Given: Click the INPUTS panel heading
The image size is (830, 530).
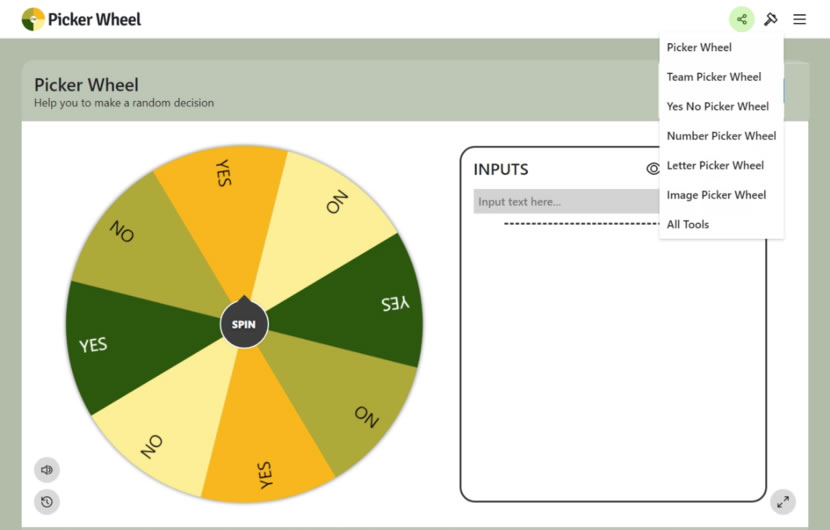Looking at the screenshot, I should (x=501, y=169).
